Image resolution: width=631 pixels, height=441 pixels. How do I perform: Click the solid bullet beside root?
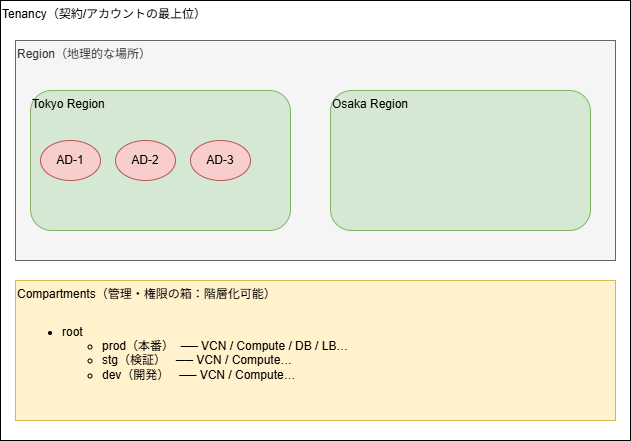pyautogui.click(x=50, y=332)
